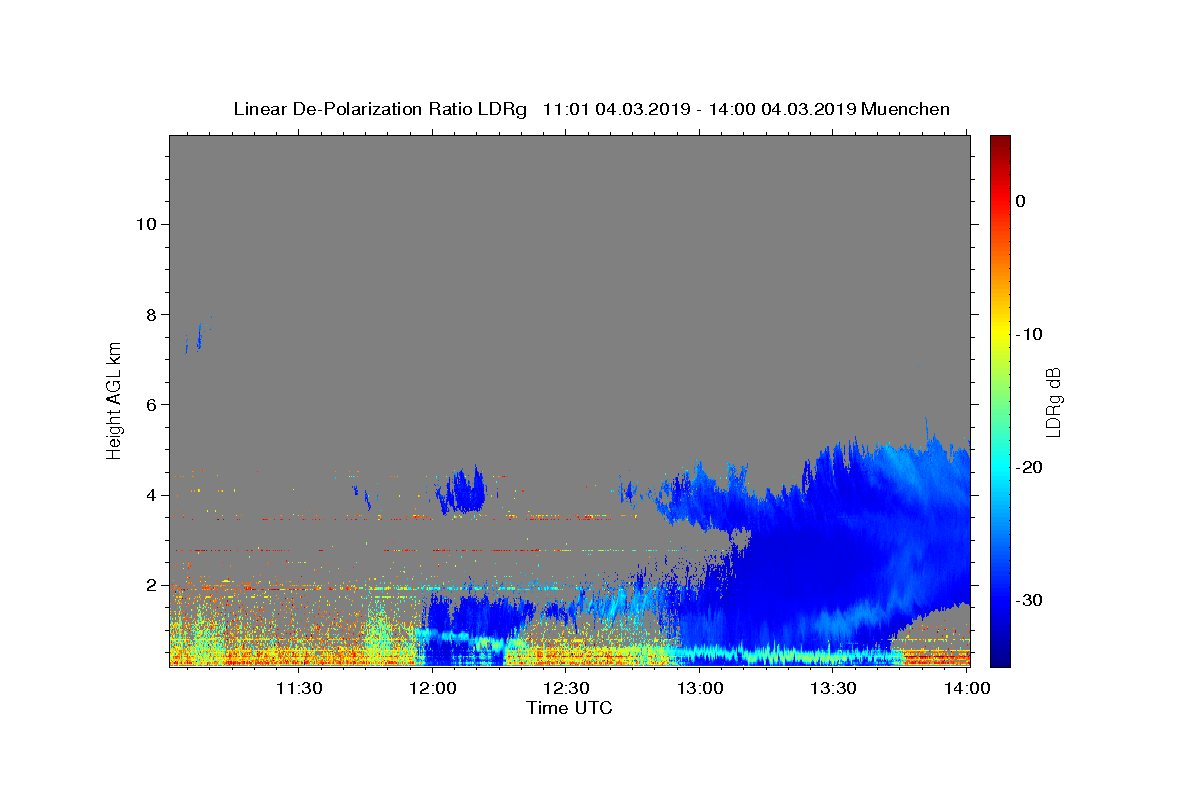The width and height of the screenshot is (1200, 800).
Task: Click the height tick label 8
Action: click(x=151, y=314)
